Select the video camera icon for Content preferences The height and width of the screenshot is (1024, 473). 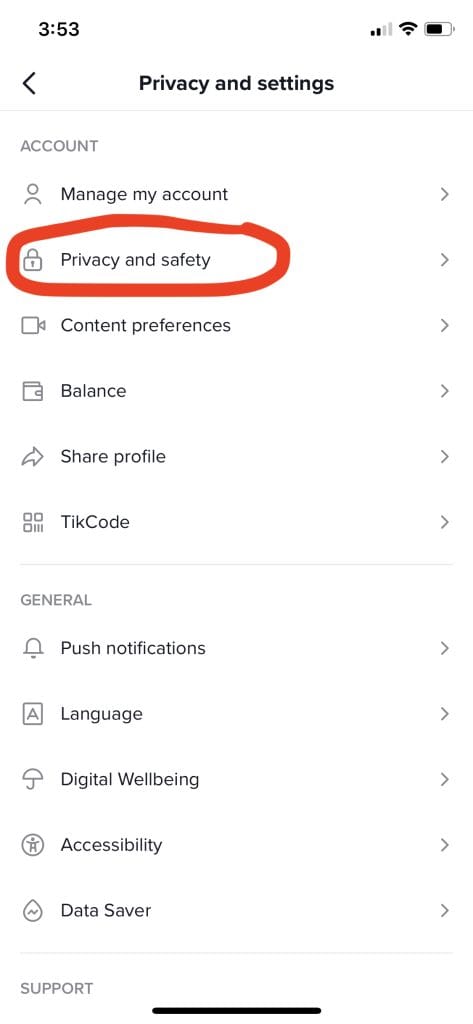click(33, 325)
